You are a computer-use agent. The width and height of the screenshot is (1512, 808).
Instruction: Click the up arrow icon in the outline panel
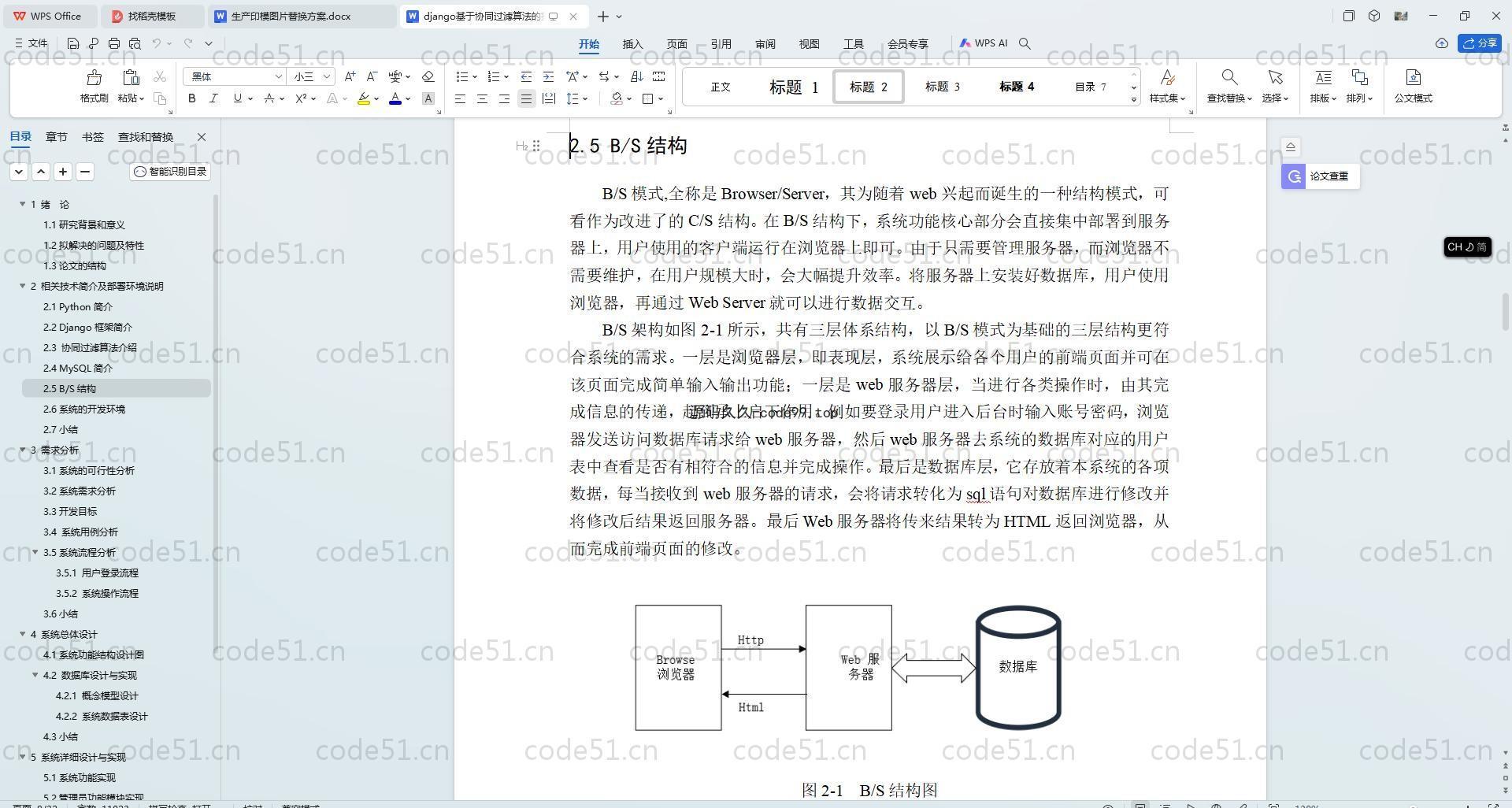tap(41, 171)
